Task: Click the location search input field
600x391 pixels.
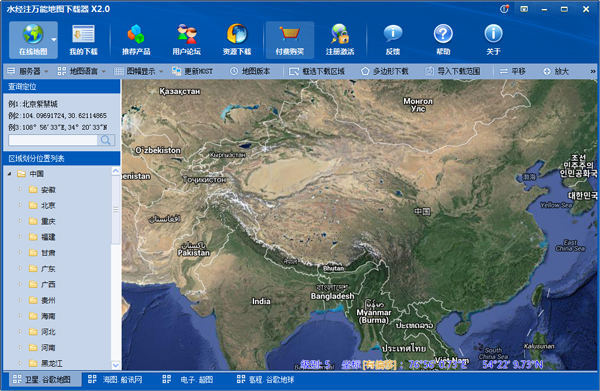Action: pyautogui.click(x=53, y=140)
